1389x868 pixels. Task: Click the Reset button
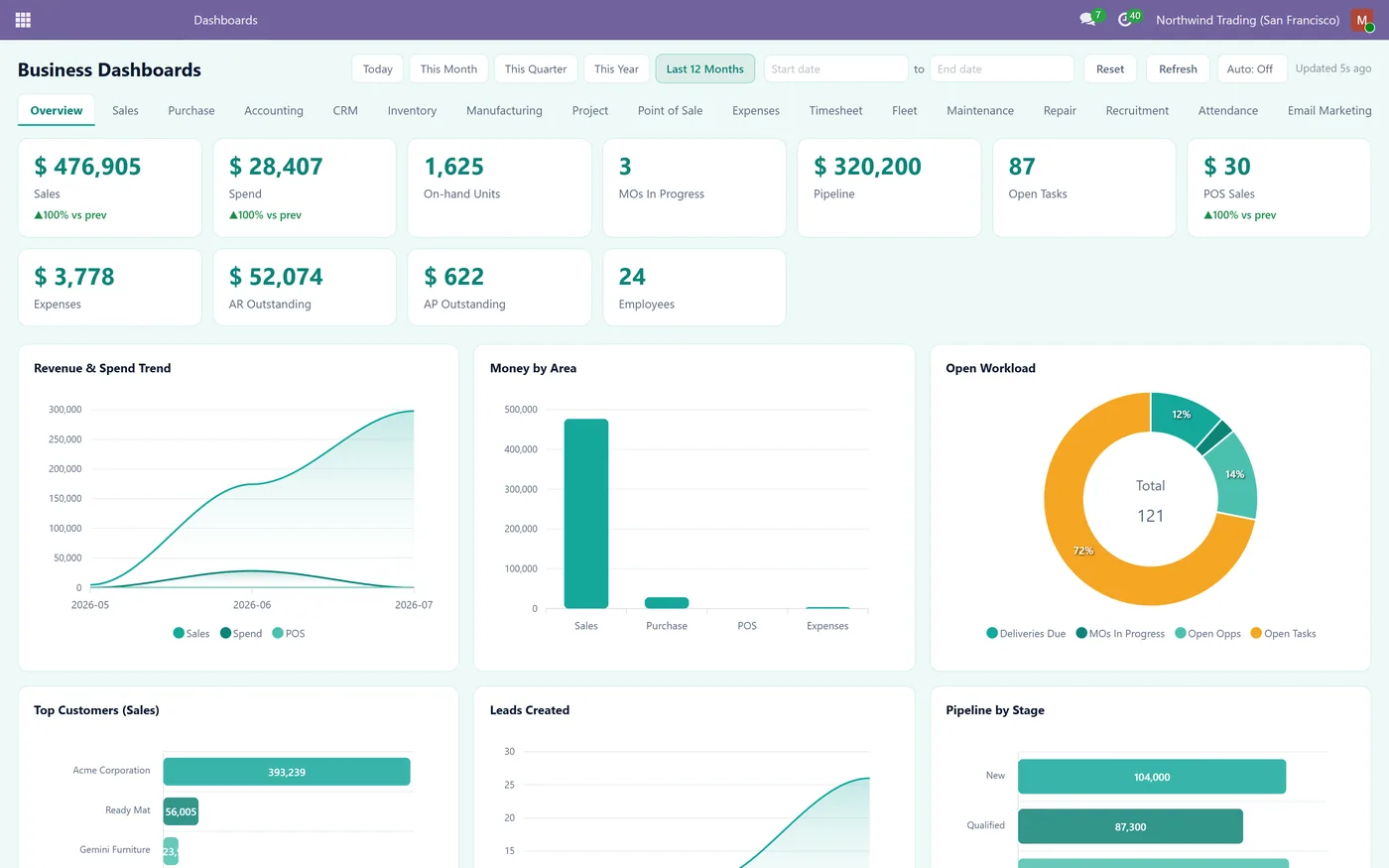(1110, 68)
